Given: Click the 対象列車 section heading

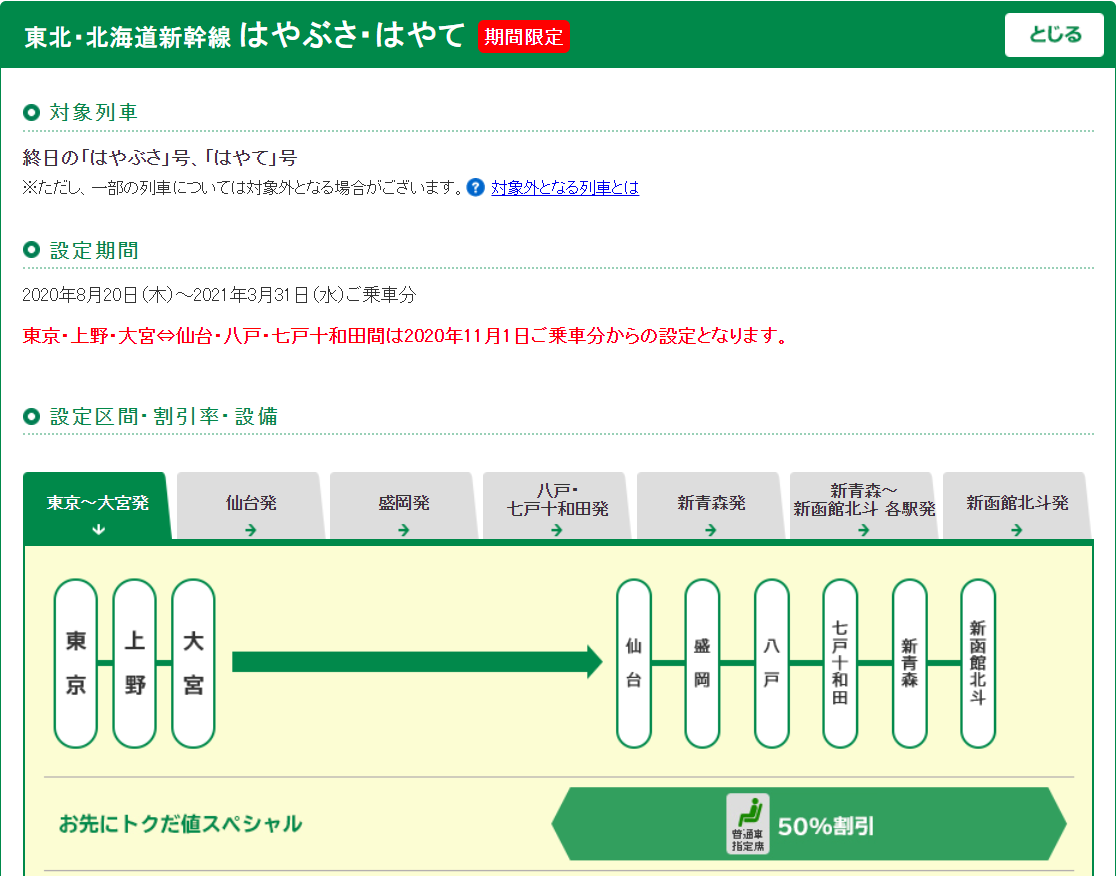Looking at the screenshot, I should [93, 112].
